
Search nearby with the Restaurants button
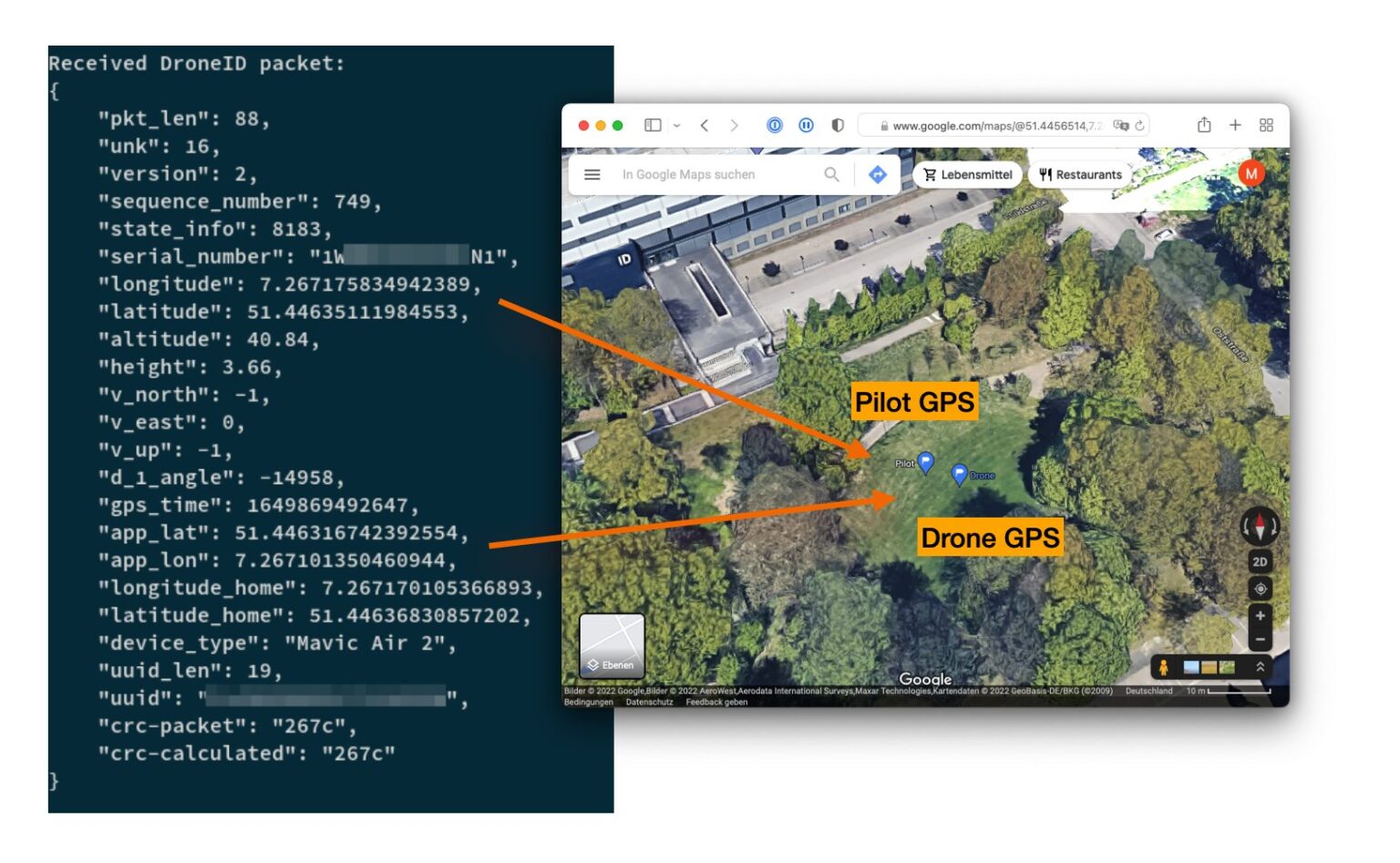click(1082, 174)
